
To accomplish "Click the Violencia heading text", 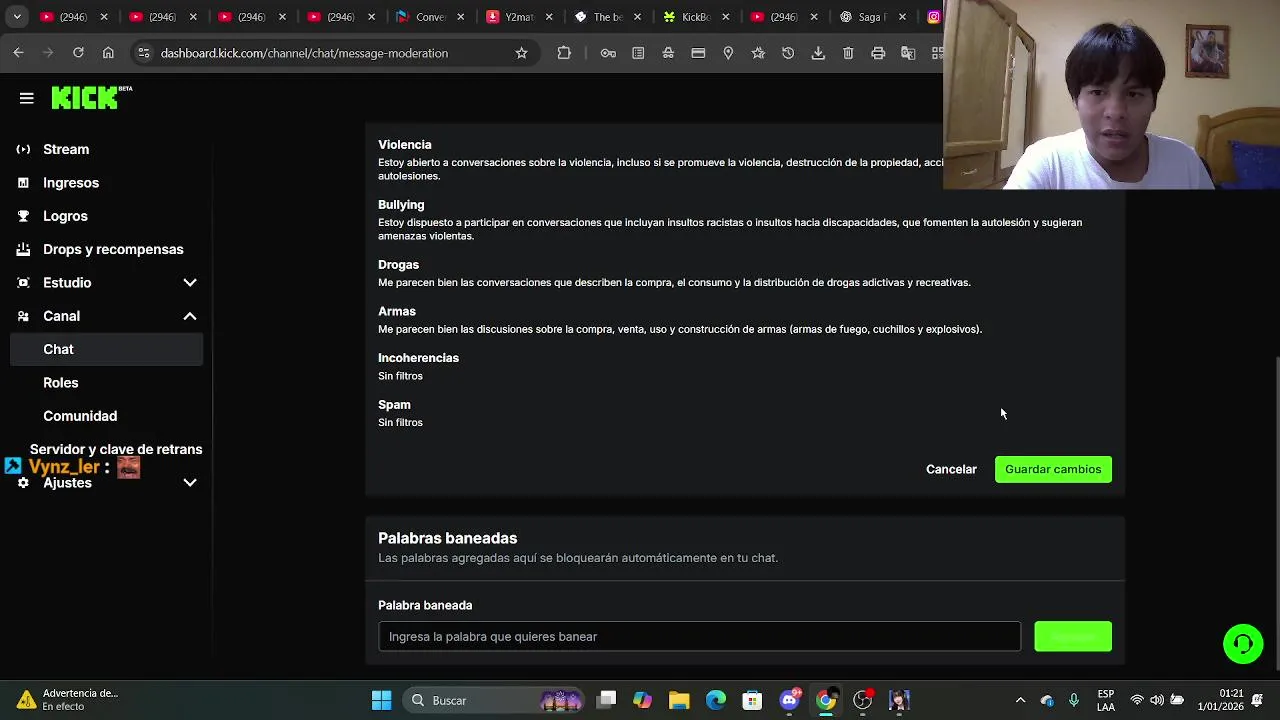I will pyautogui.click(x=404, y=145).
